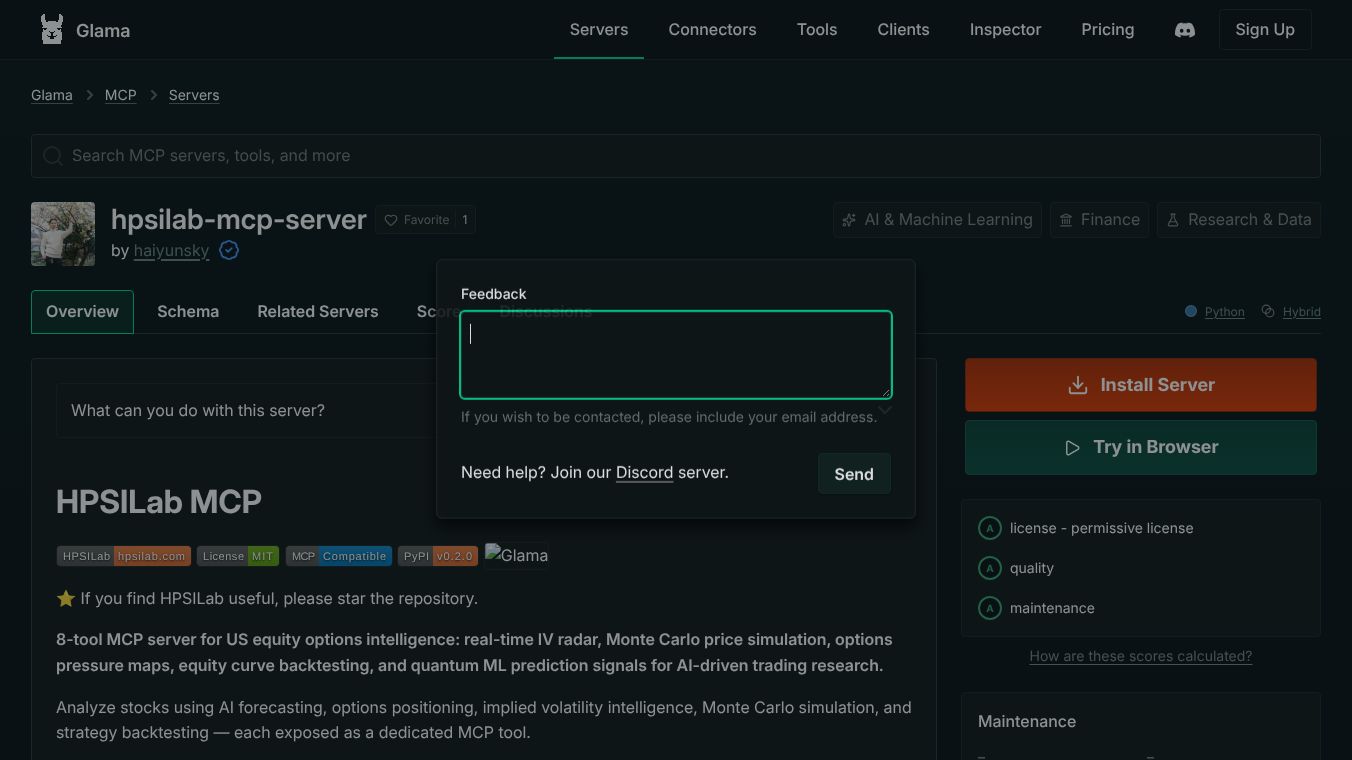Select Connectors in the top menu
The image size is (1352, 760).
[712, 30]
